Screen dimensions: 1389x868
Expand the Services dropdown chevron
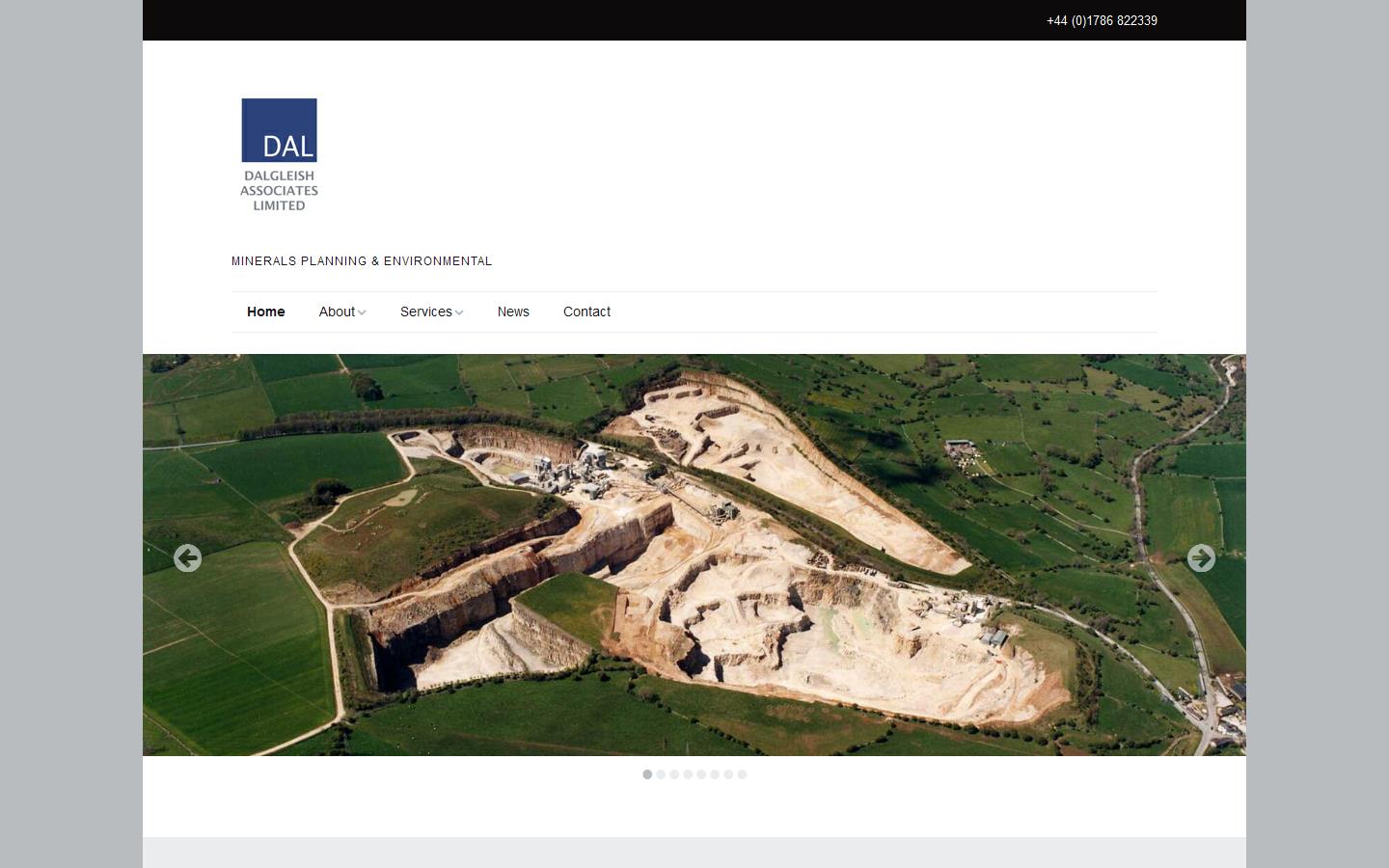tap(458, 312)
